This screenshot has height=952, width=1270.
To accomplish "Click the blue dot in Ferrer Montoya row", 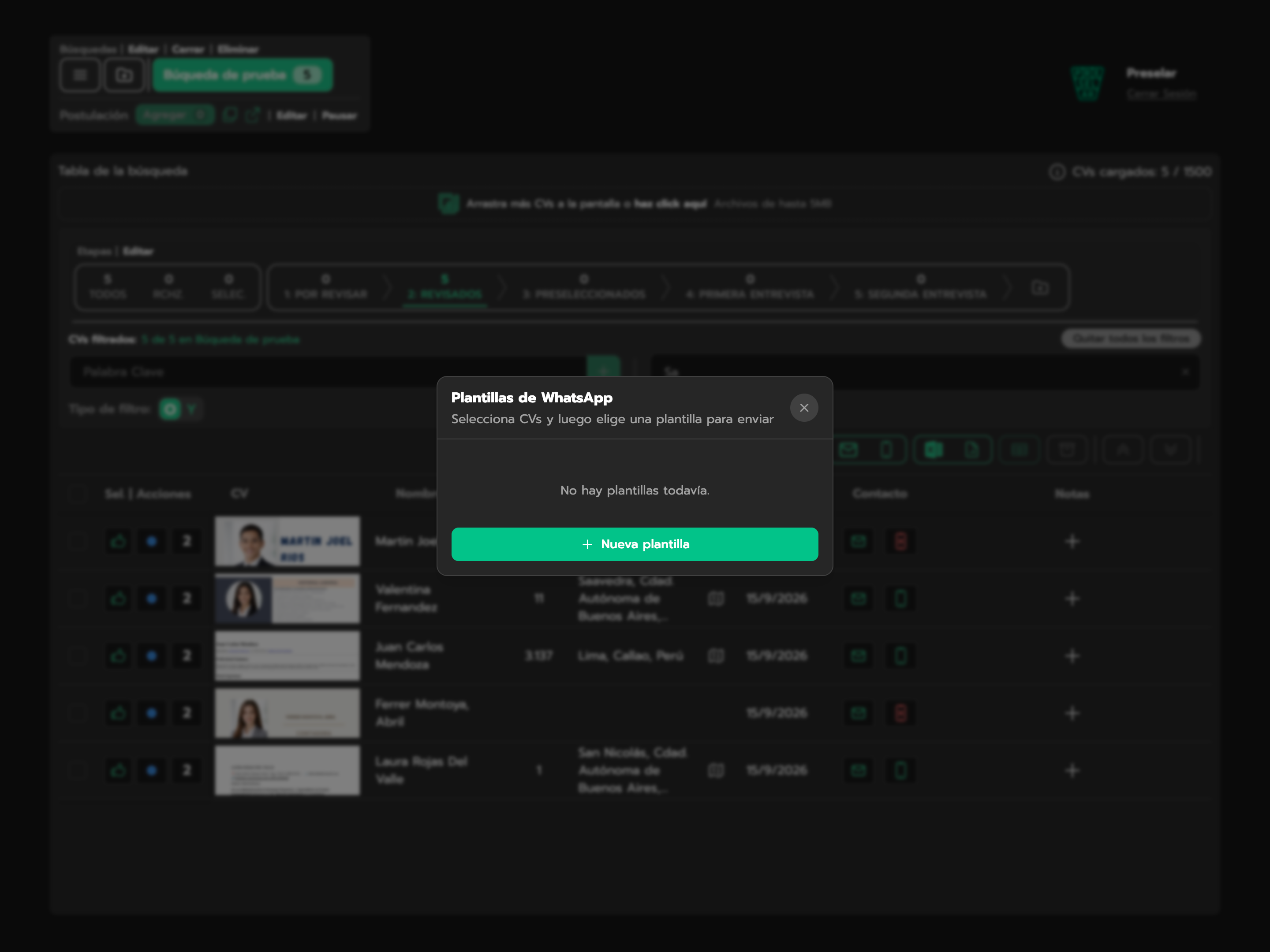I will pos(152,713).
